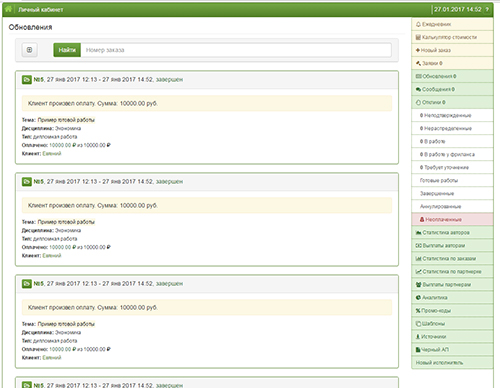
Task: Expand search filters with the plus button
Action: 29,50
